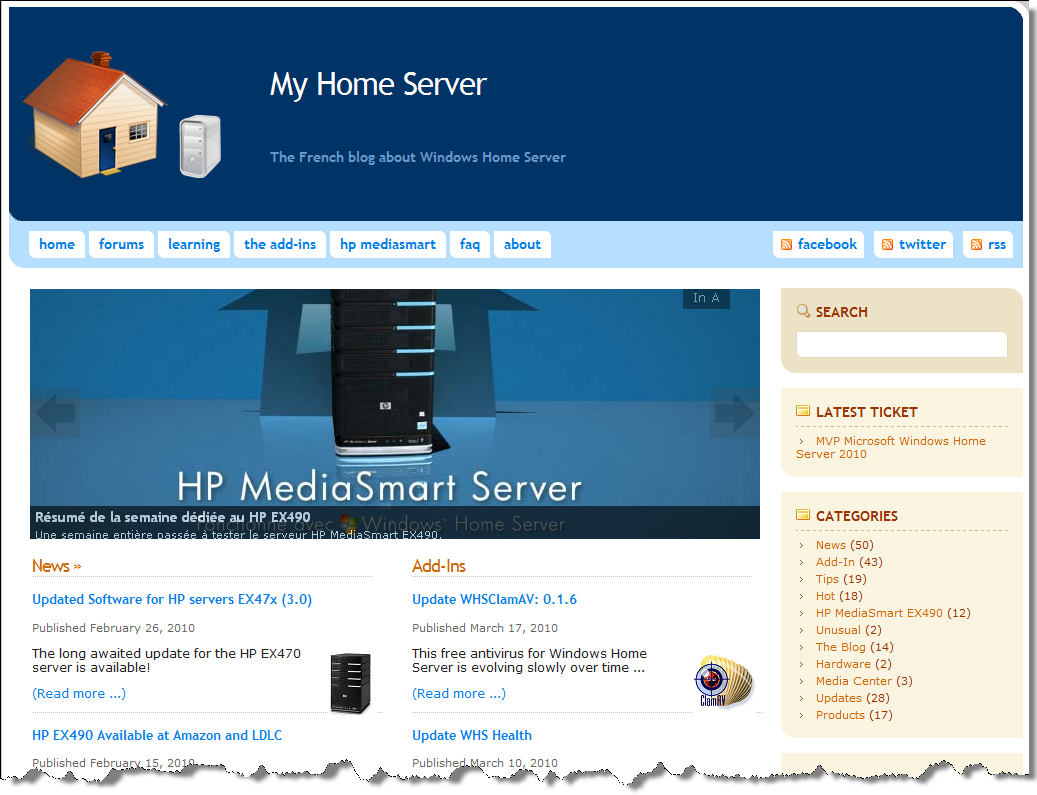The image size is (1037, 795).
Task: Open the faq page
Action: point(470,244)
